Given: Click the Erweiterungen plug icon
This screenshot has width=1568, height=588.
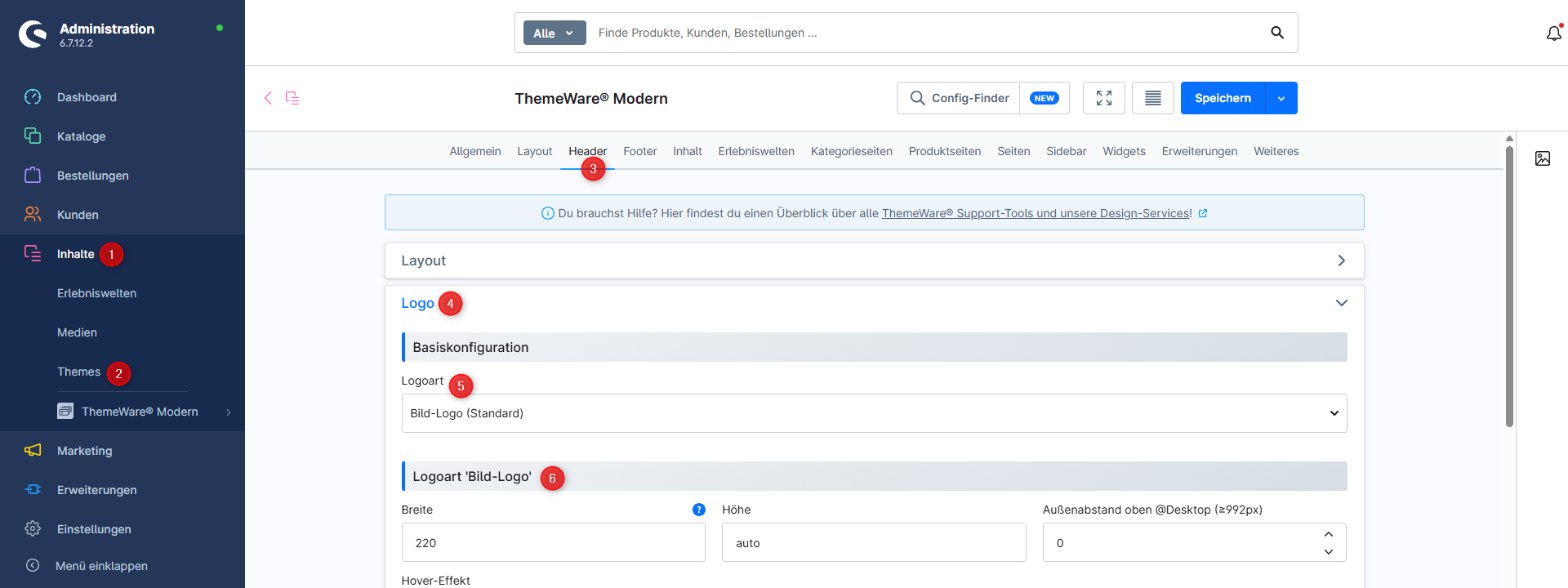Looking at the screenshot, I should click(33, 490).
